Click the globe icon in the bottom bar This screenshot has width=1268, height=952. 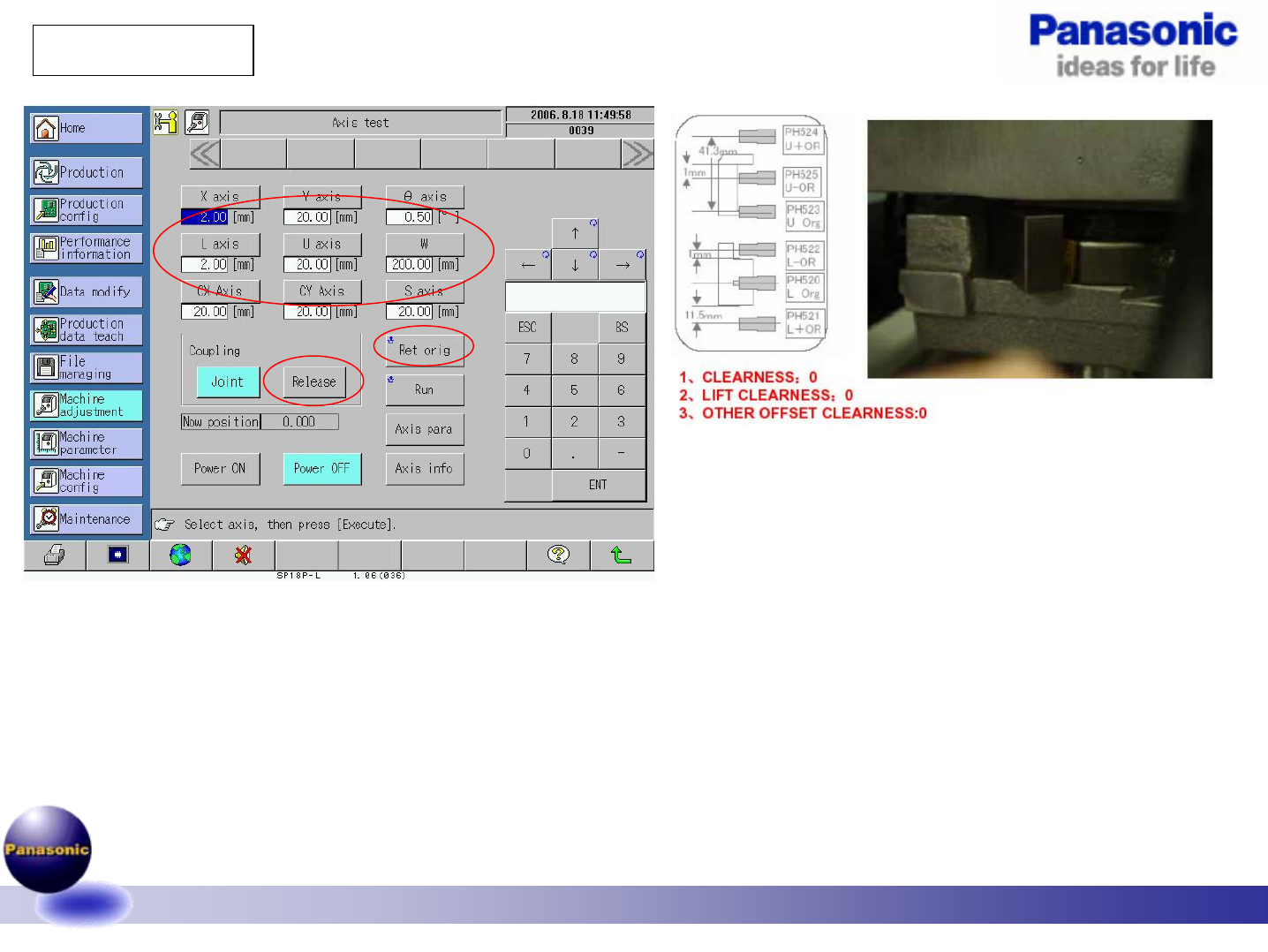pyautogui.click(x=181, y=555)
